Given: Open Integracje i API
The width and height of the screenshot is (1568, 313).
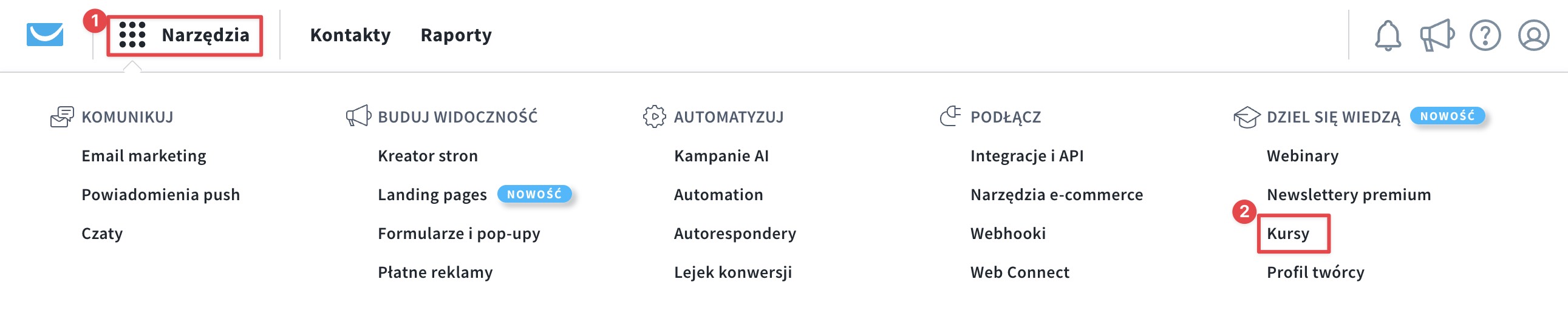Looking at the screenshot, I should pyautogui.click(x=1027, y=156).
